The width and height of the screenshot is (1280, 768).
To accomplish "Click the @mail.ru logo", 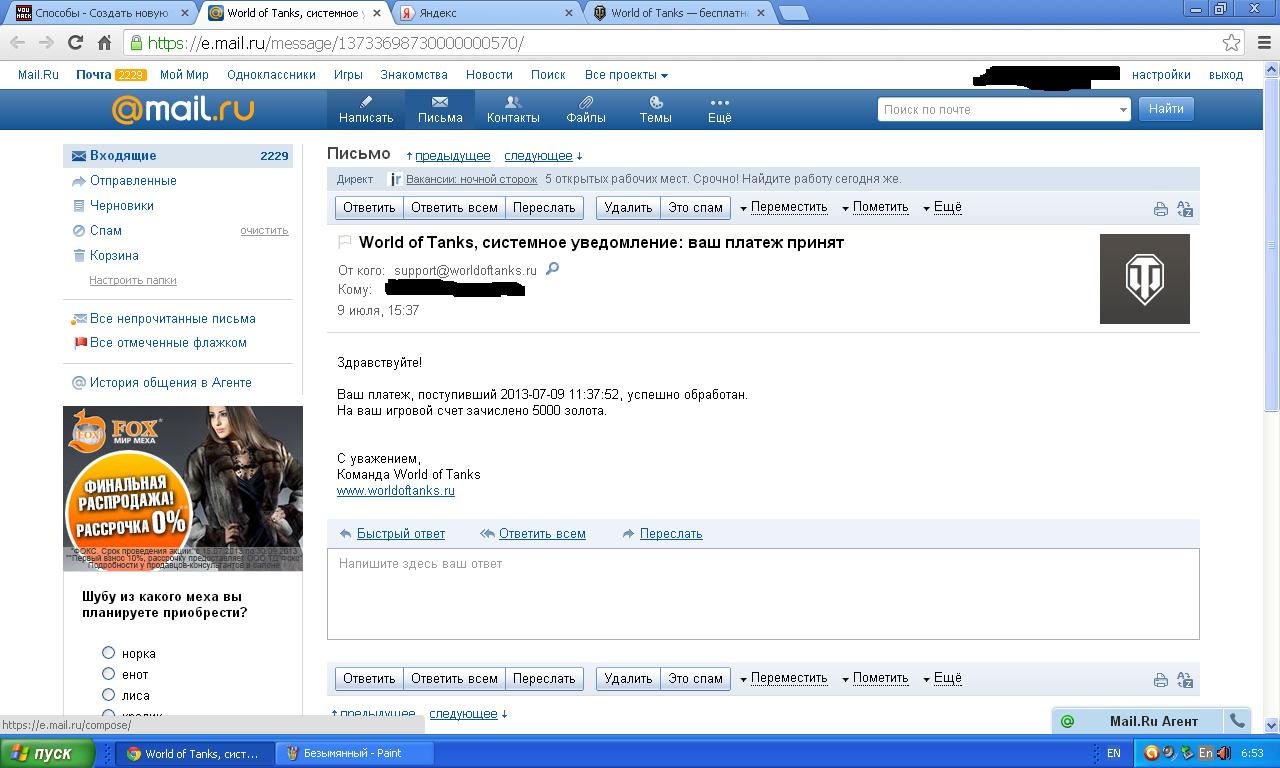I will 183,109.
